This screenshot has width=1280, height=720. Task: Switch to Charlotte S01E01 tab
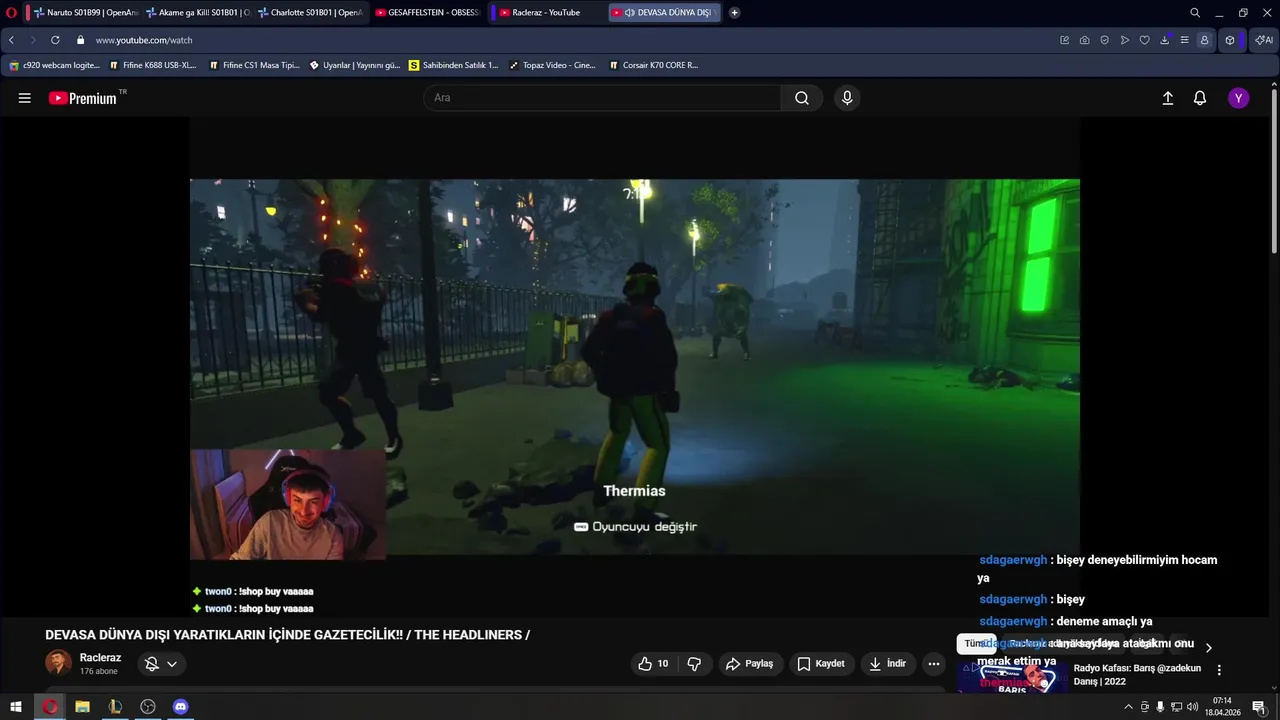point(309,13)
